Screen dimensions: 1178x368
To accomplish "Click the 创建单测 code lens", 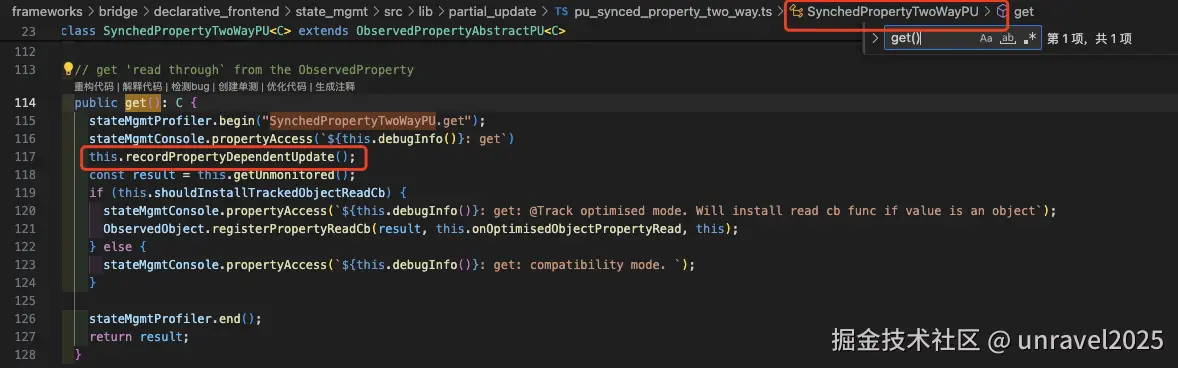I will (238, 86).
